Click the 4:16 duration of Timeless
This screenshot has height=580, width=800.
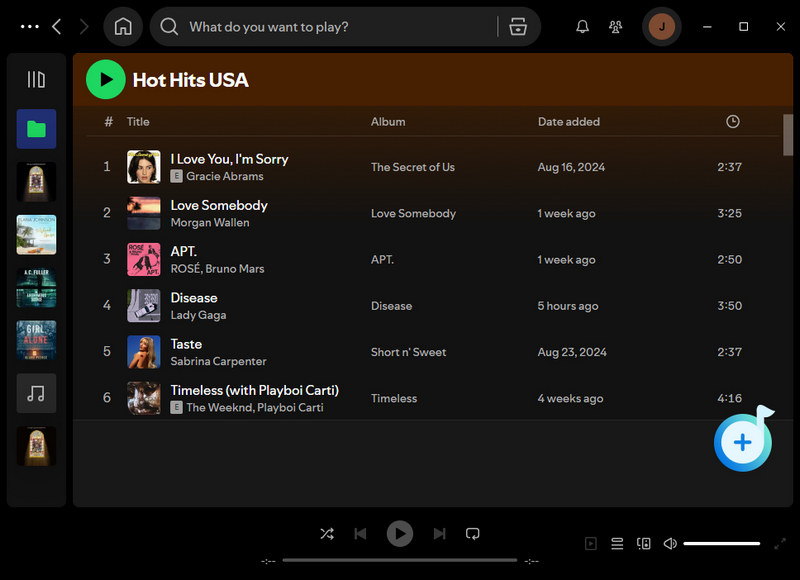tap(730, 398)
